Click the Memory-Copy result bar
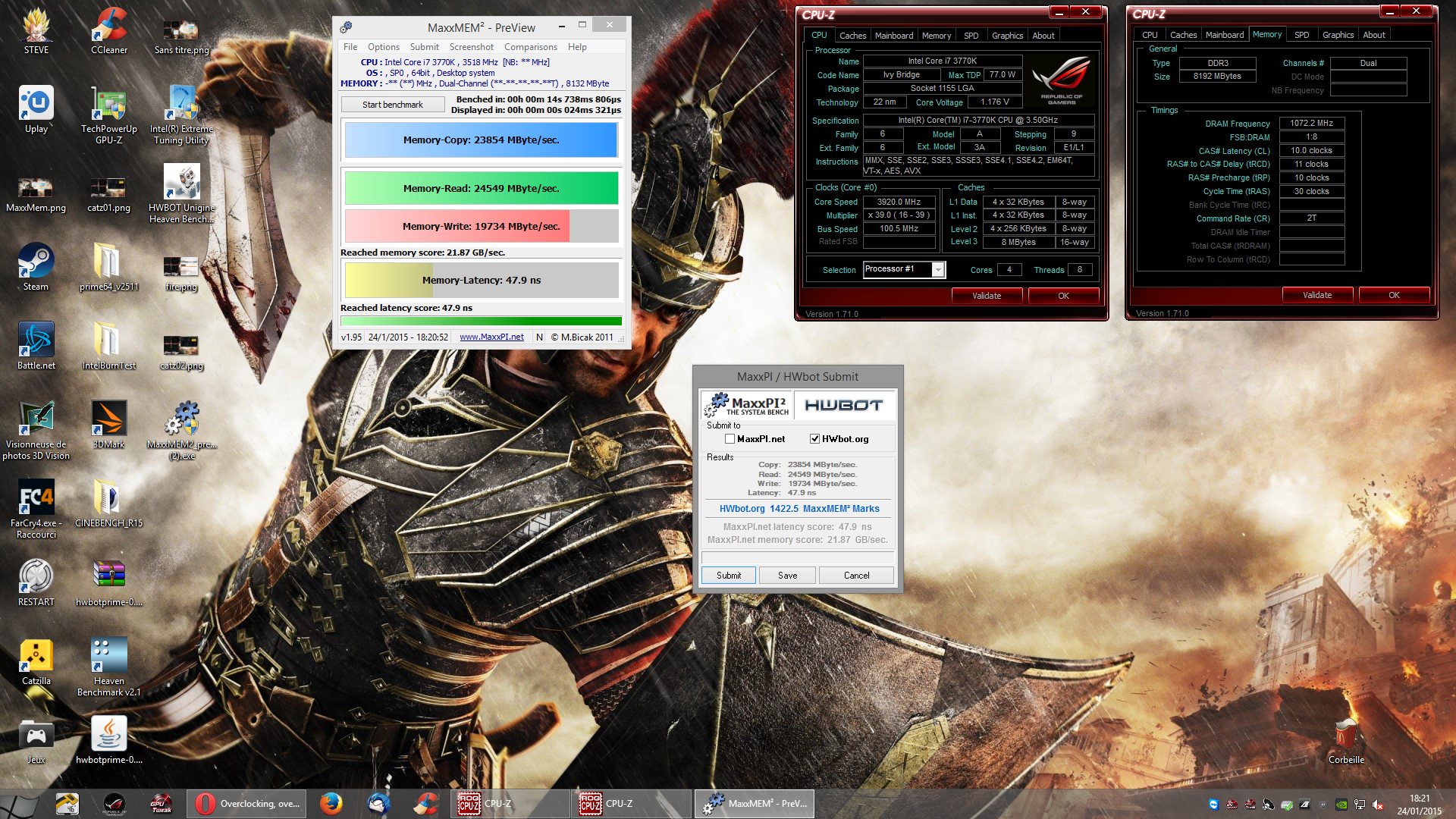Image resolution: width=1456 pixels, height=819 pixels. coord(481,140)
